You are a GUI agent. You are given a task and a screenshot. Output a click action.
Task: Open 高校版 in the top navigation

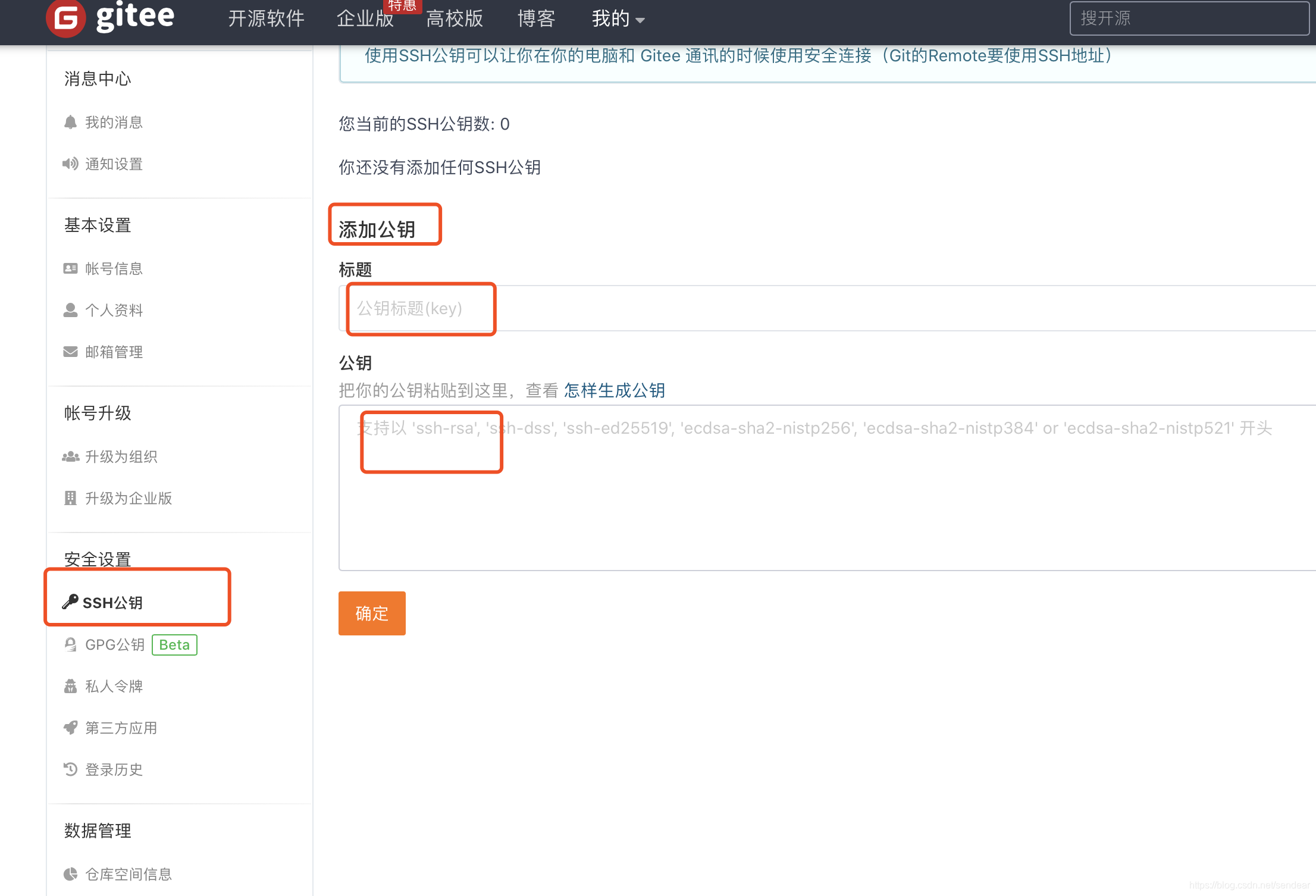point(455,19)
